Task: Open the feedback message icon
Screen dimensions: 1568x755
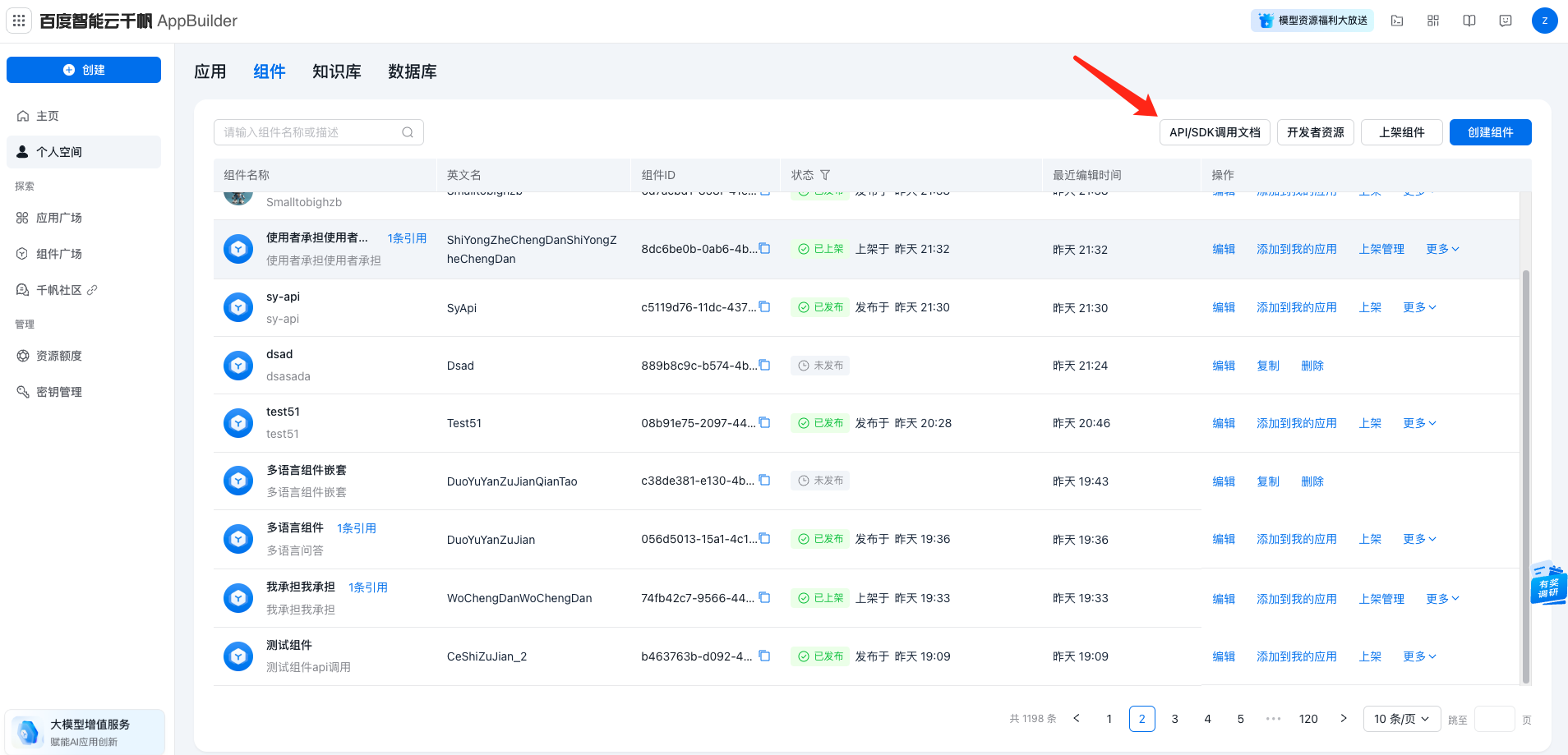Action: [x=1506, y=21]
